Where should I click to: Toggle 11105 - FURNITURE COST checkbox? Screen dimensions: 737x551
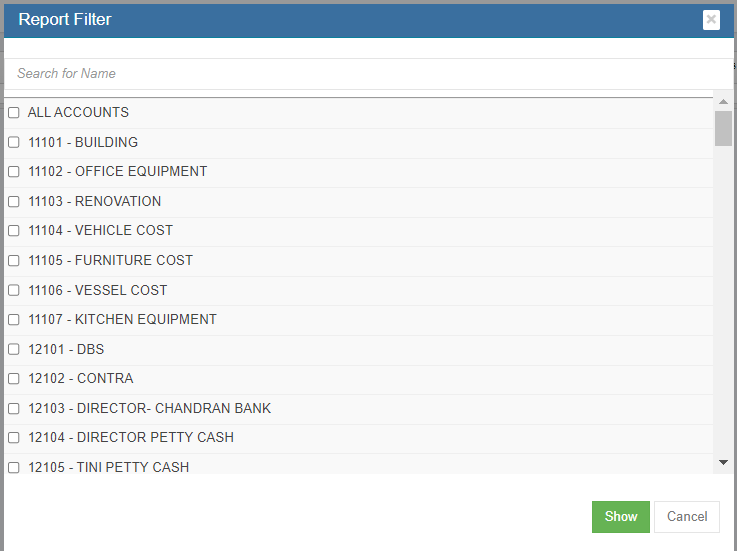coord(14,260)
